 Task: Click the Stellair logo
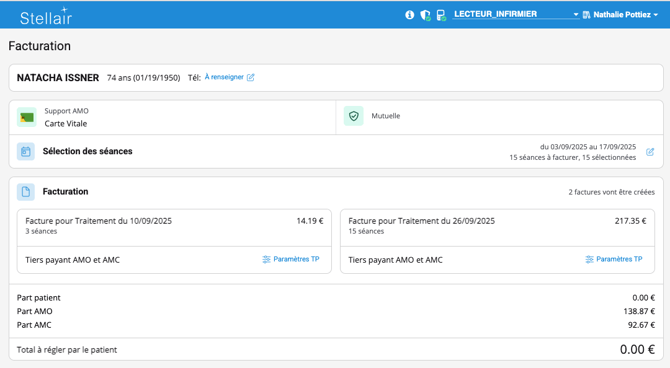click(46, 16)
